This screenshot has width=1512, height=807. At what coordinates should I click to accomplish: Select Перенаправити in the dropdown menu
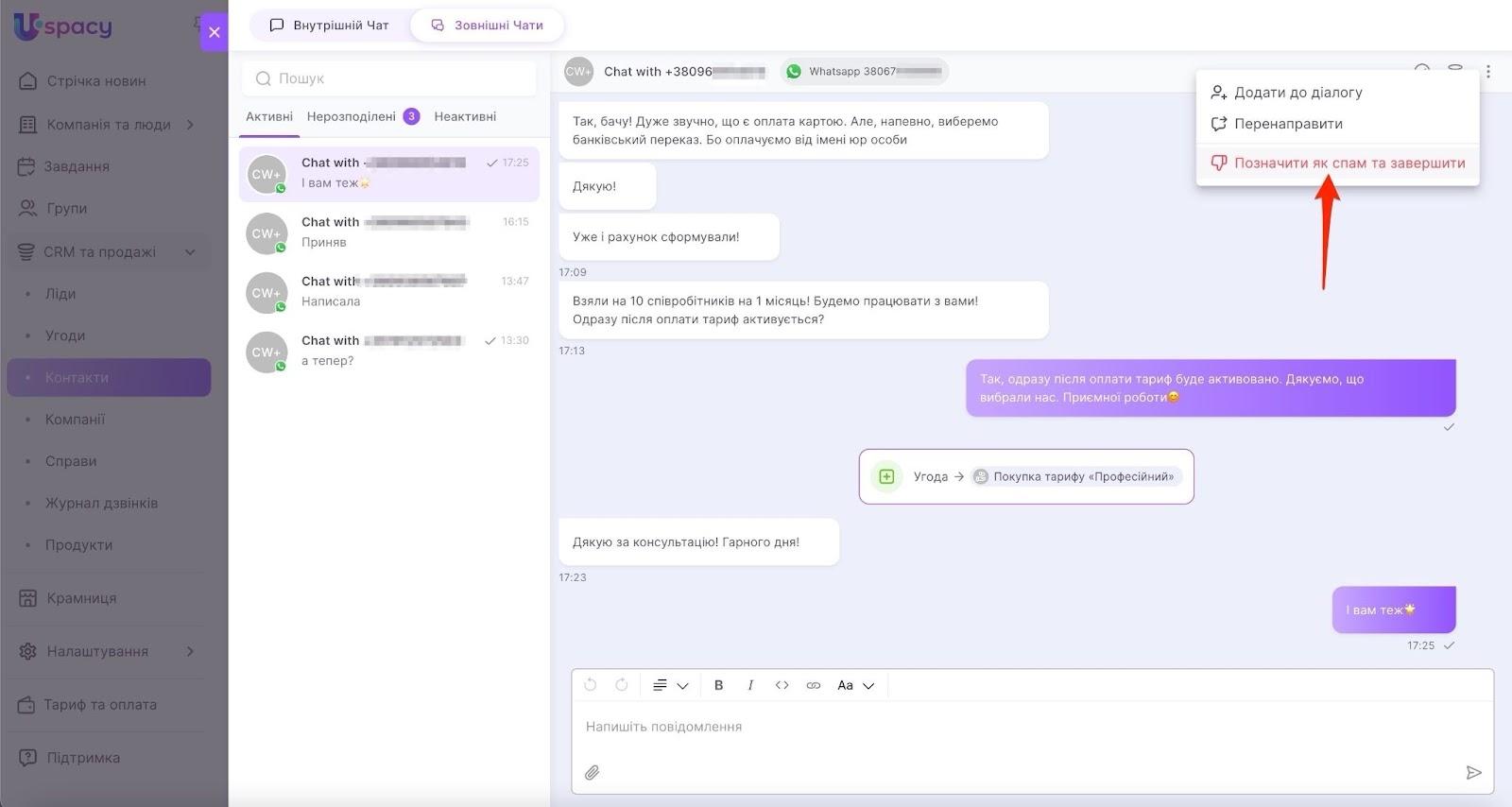[x=1337, y=124]
